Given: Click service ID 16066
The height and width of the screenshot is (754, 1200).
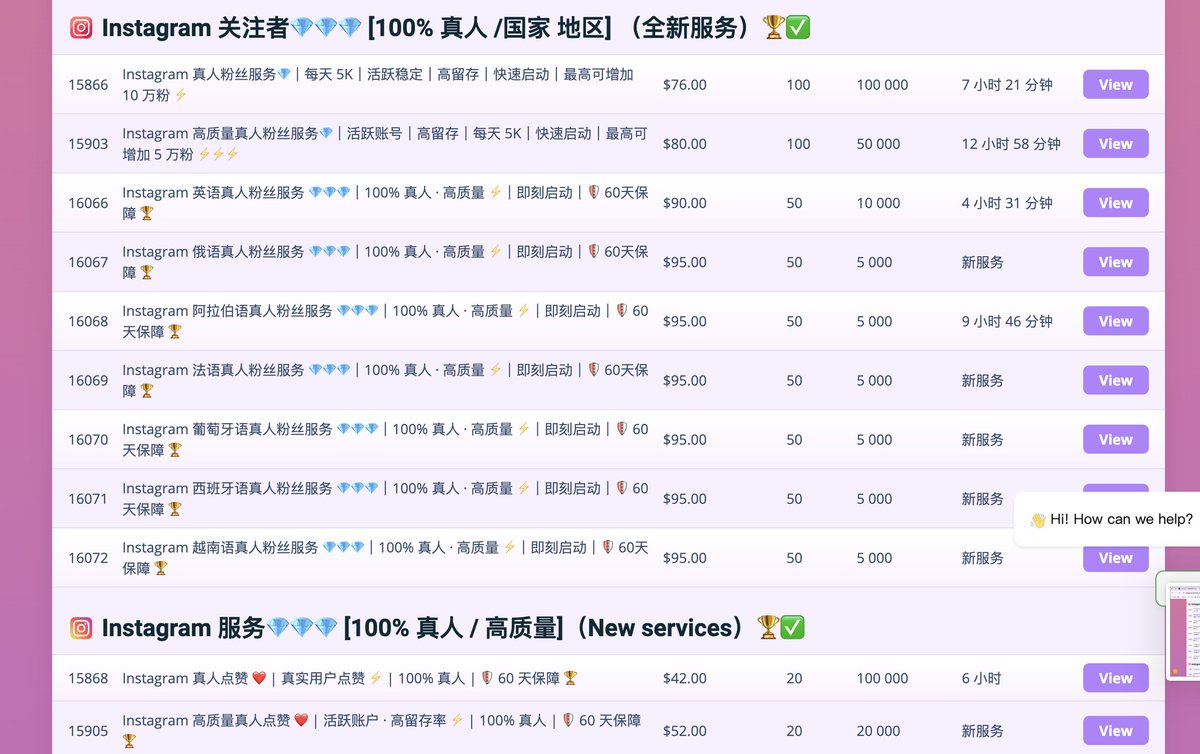Looking at the screenshot, I should click(88, 203).
